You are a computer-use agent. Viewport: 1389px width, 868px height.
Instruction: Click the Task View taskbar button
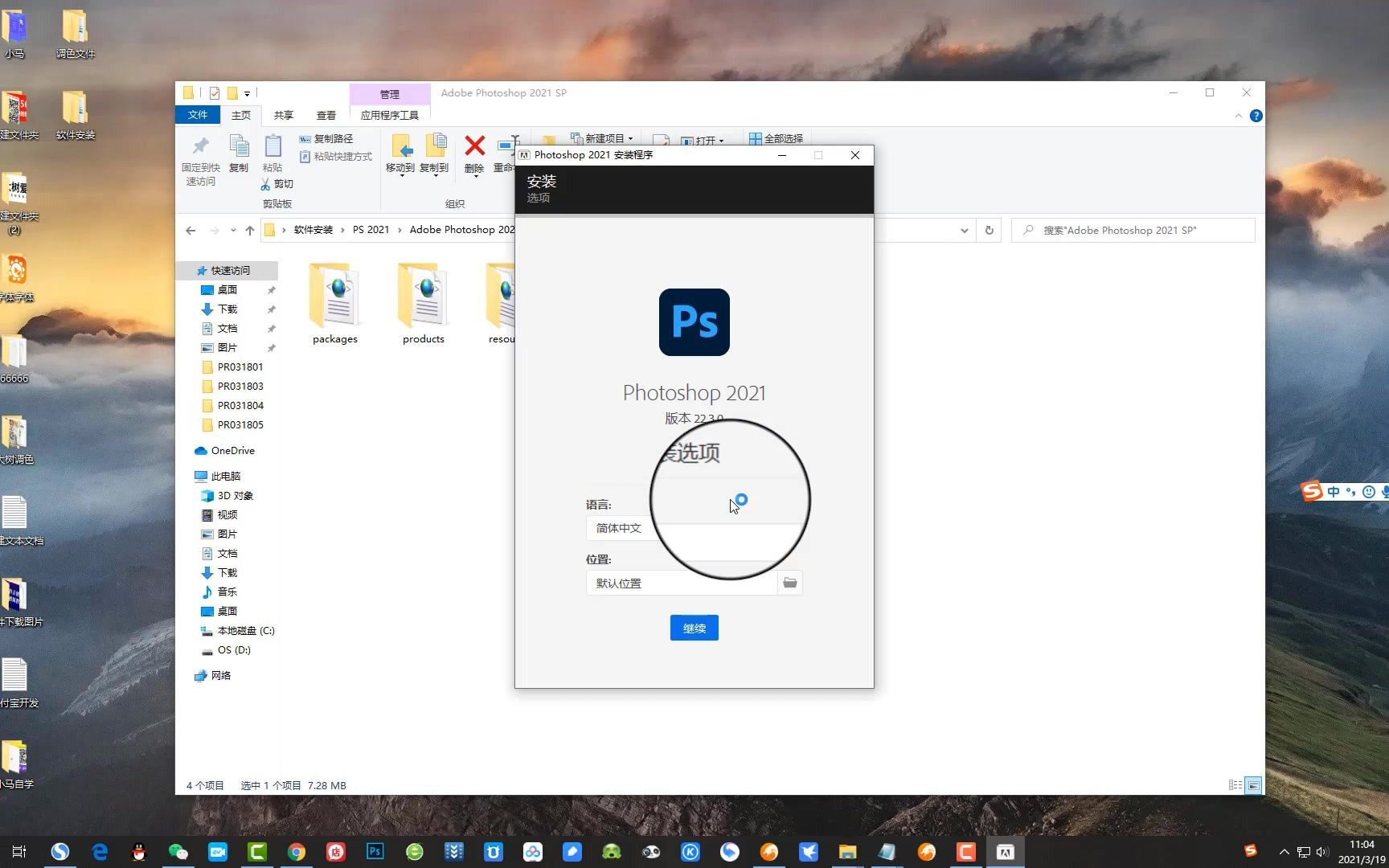coord(19,852)
